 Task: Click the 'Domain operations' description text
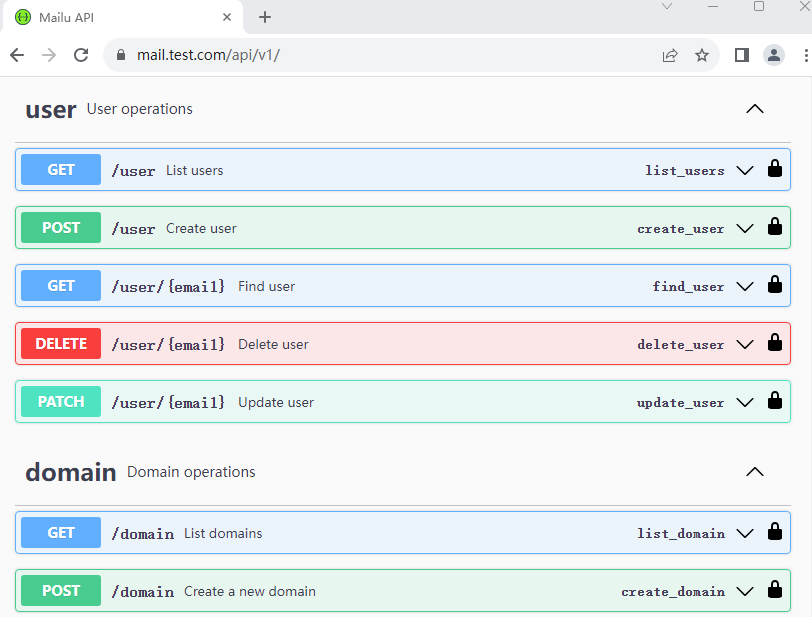tap(191, 472)
